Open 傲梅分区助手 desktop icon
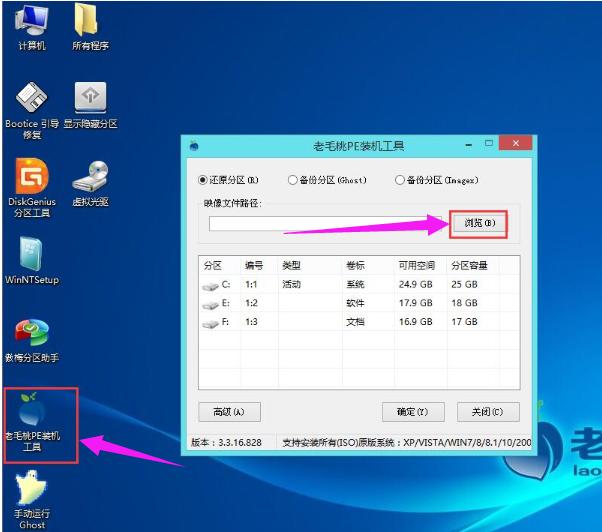Viewport: 602px width, 532px height. (31, 333)
